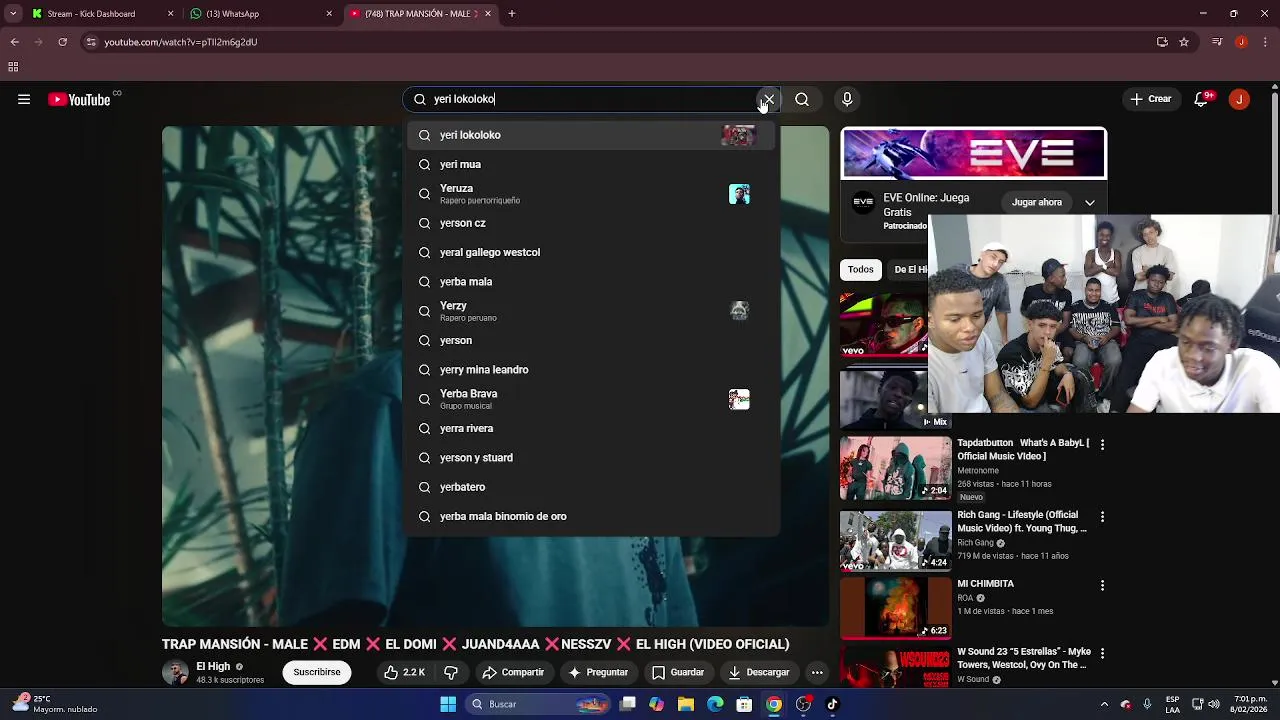Clear the search box with X
1280x720 pixels.
(x=768, y=99)
